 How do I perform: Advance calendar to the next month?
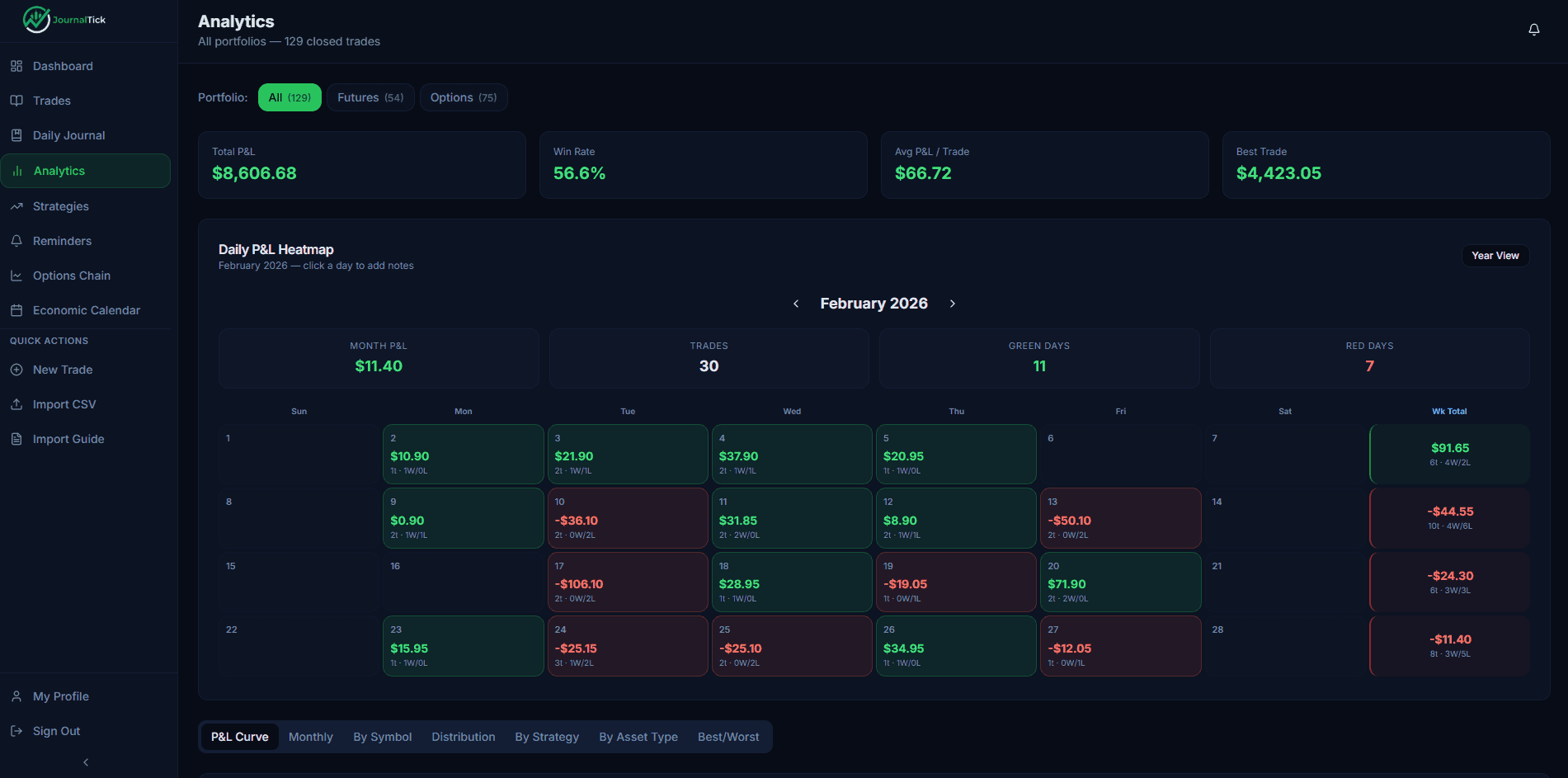pyautogui.click(x=952, y=303)
